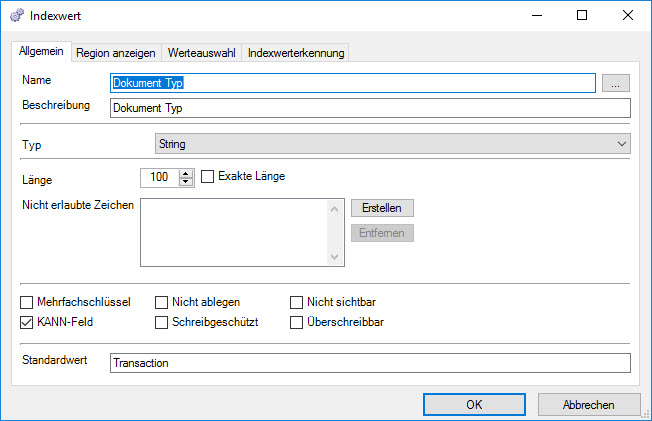
Task: Cancel with the Abbrechen button
Action: [589, 404]
